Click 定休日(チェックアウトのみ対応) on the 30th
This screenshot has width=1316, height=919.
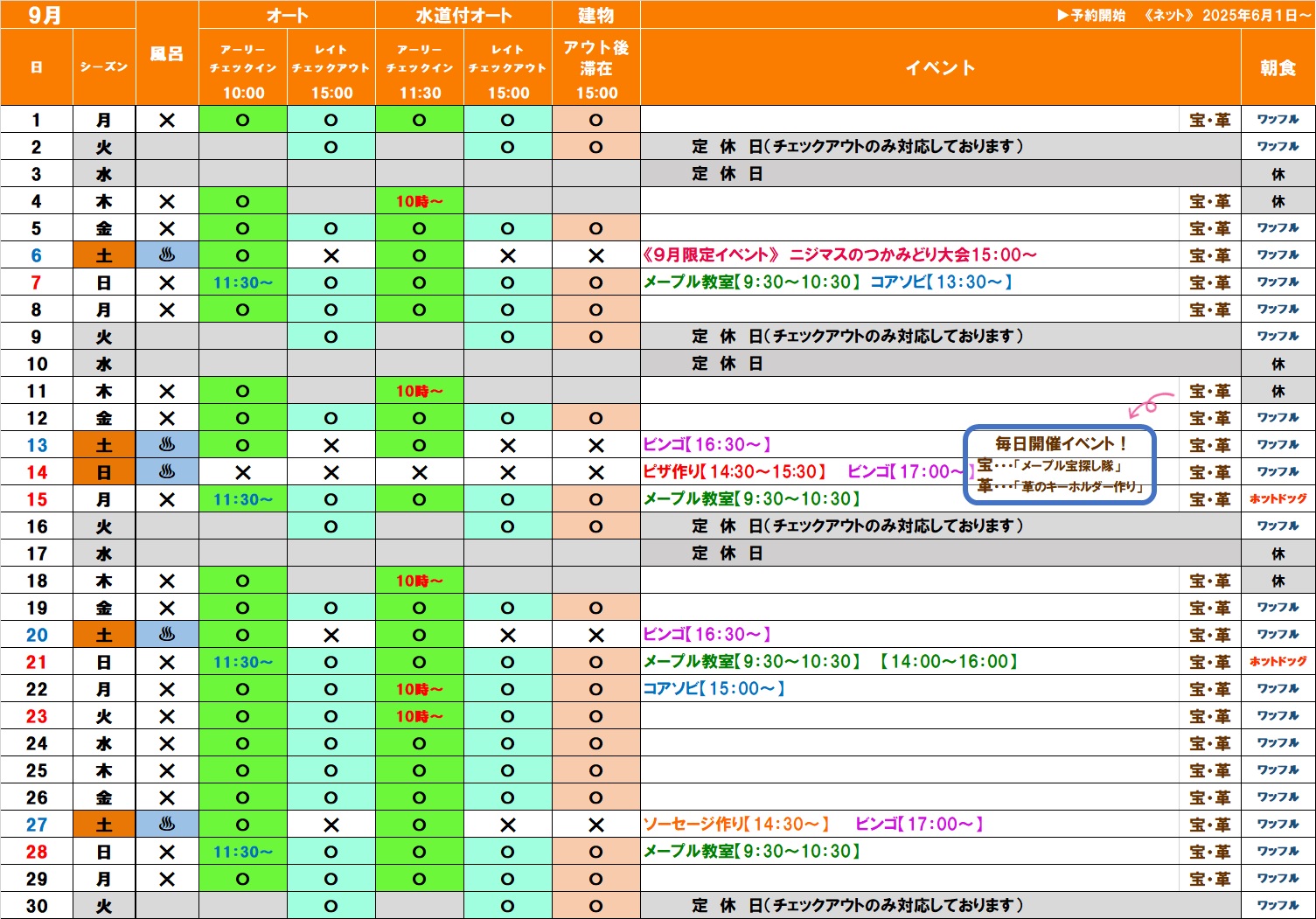coord(857,906)
